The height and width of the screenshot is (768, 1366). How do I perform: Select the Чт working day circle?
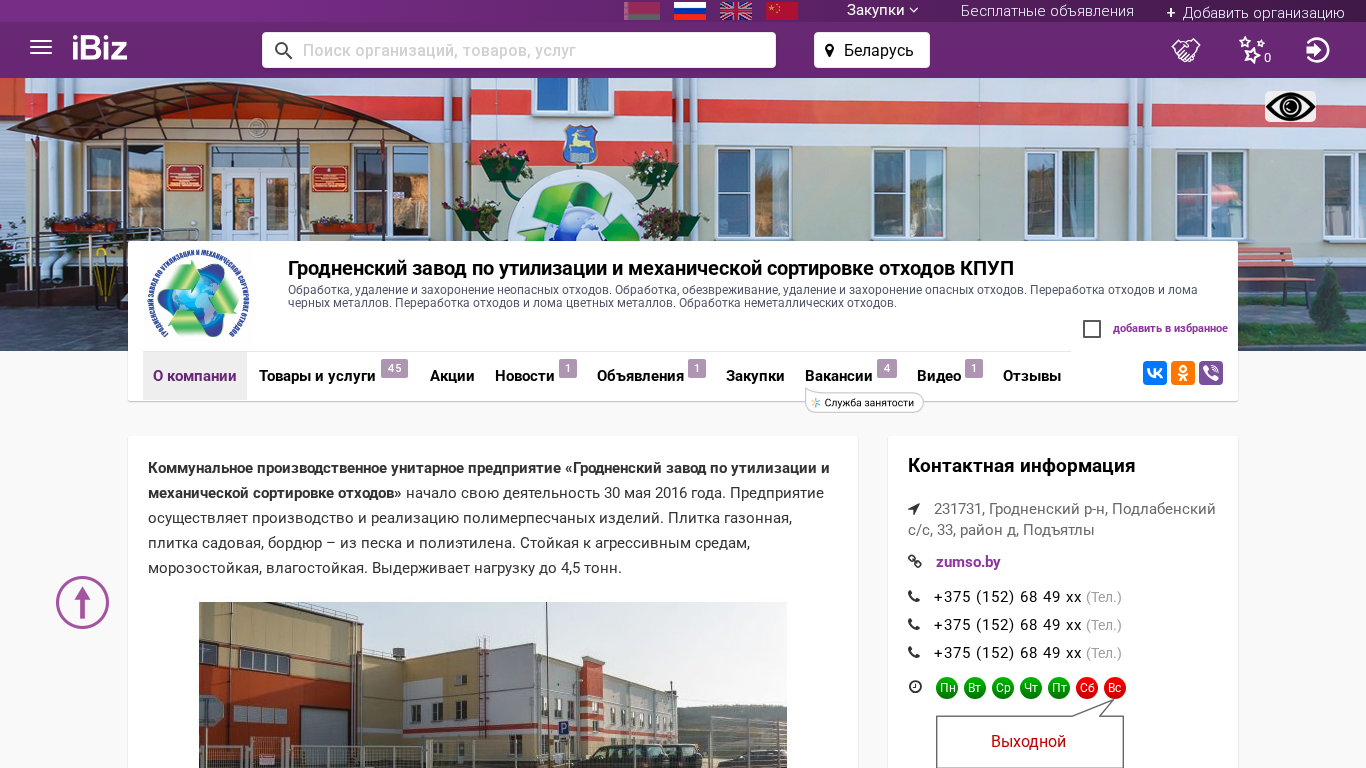(1031, 688)
